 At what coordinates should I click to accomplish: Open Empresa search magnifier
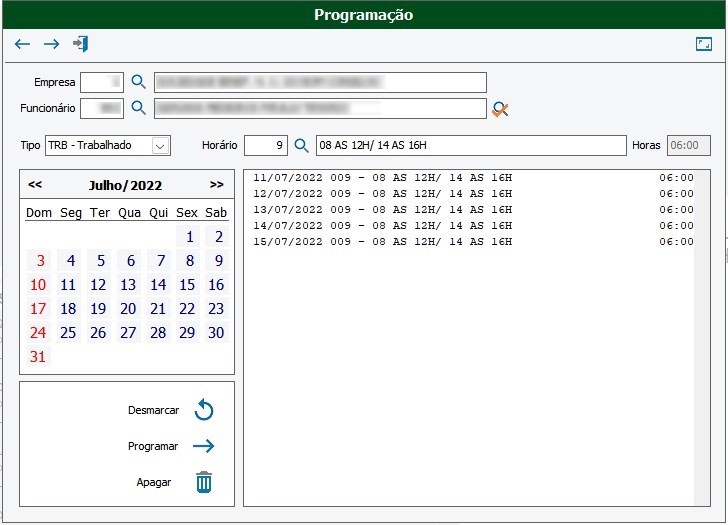(139, 82)
